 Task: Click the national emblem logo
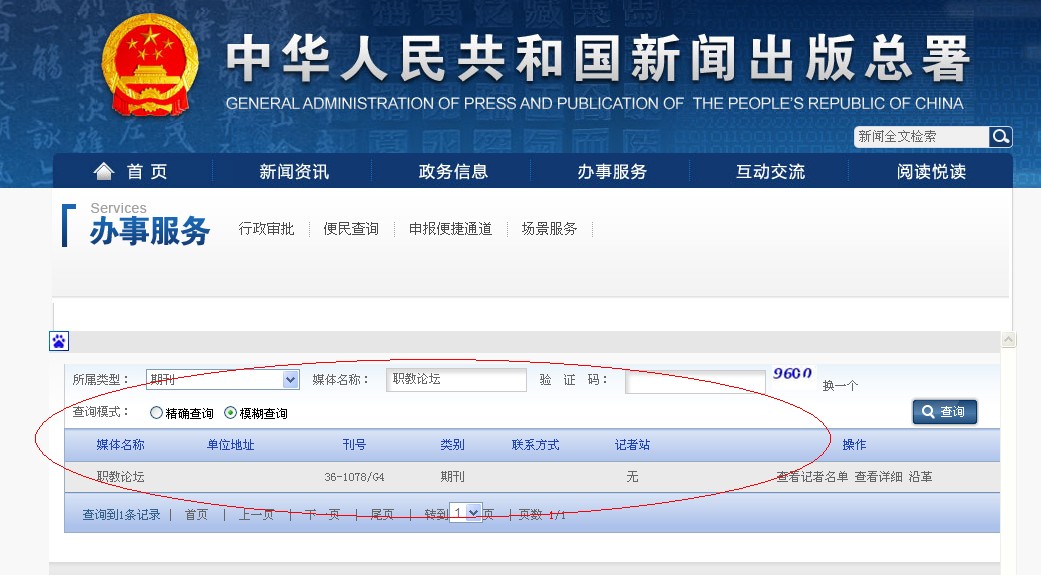tap(150, 65)
